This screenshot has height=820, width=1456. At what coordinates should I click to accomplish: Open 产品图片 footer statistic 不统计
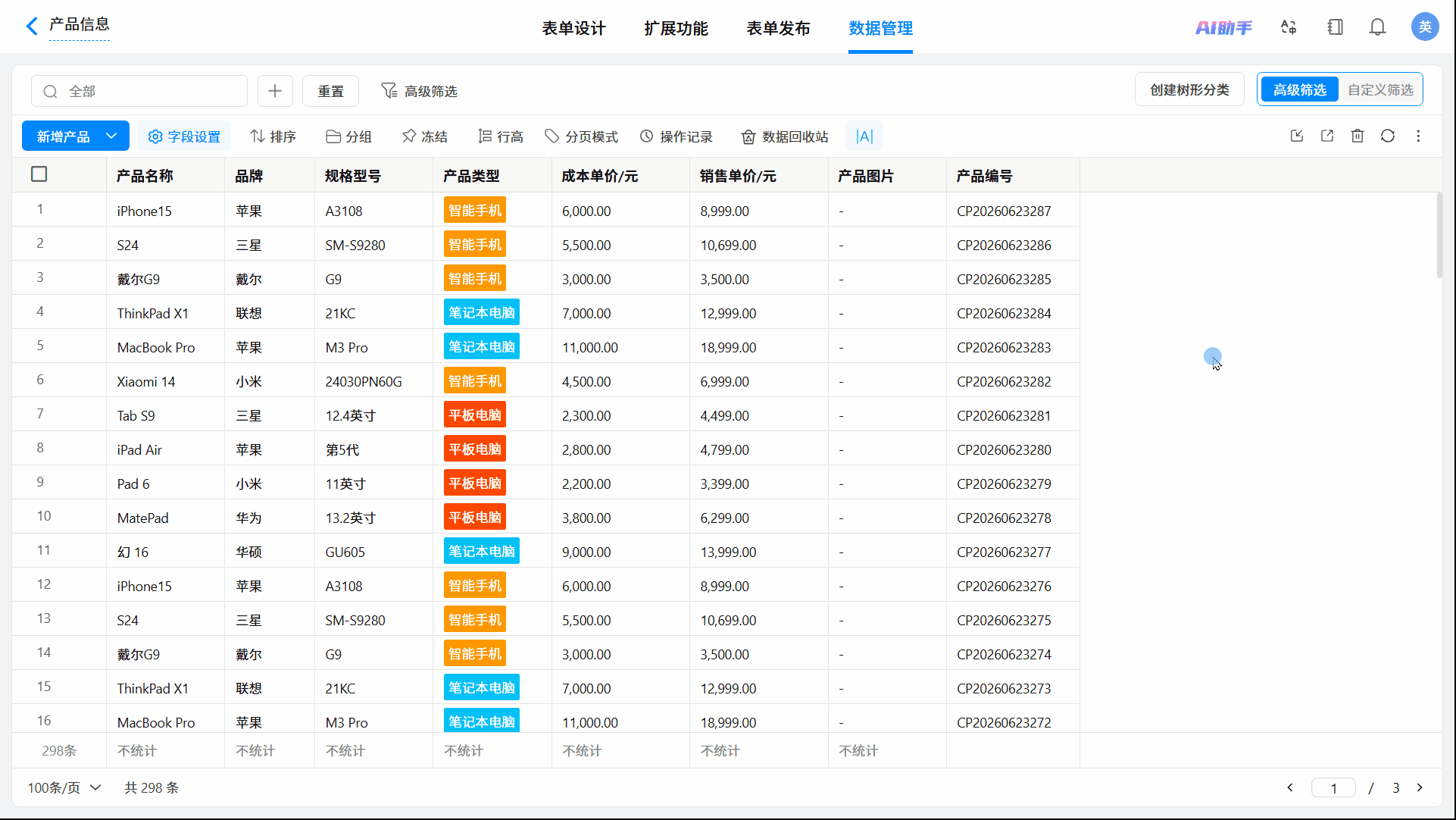[x=858, y=751]
